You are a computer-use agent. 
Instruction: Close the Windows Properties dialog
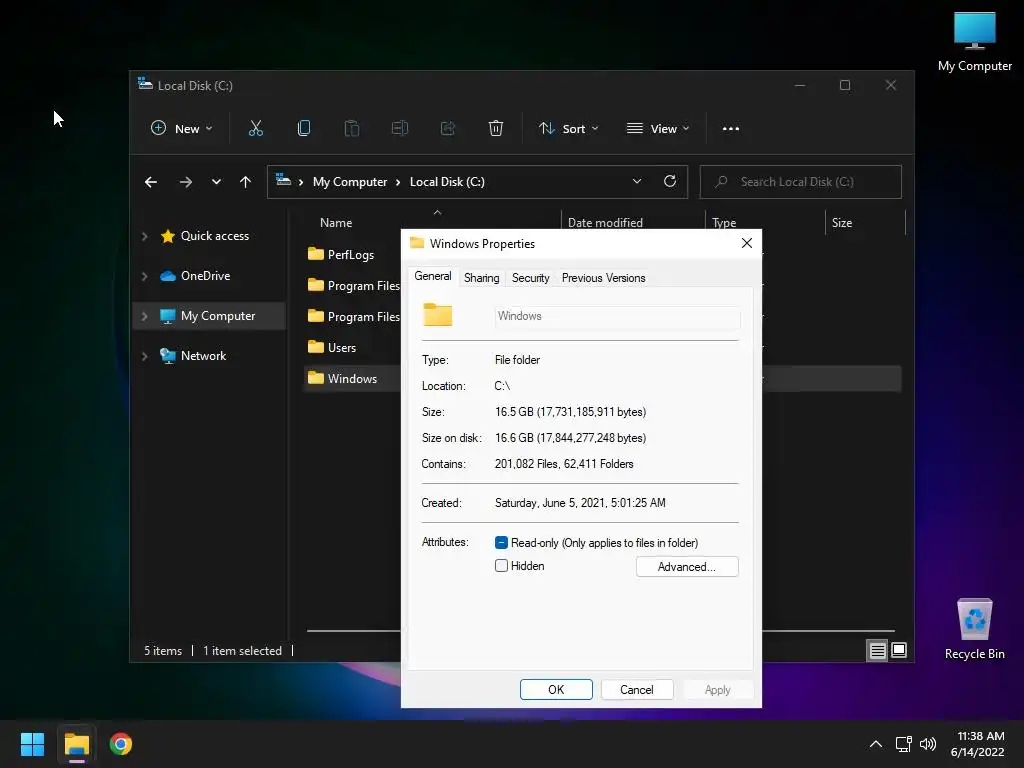click(x=747, y=243)
